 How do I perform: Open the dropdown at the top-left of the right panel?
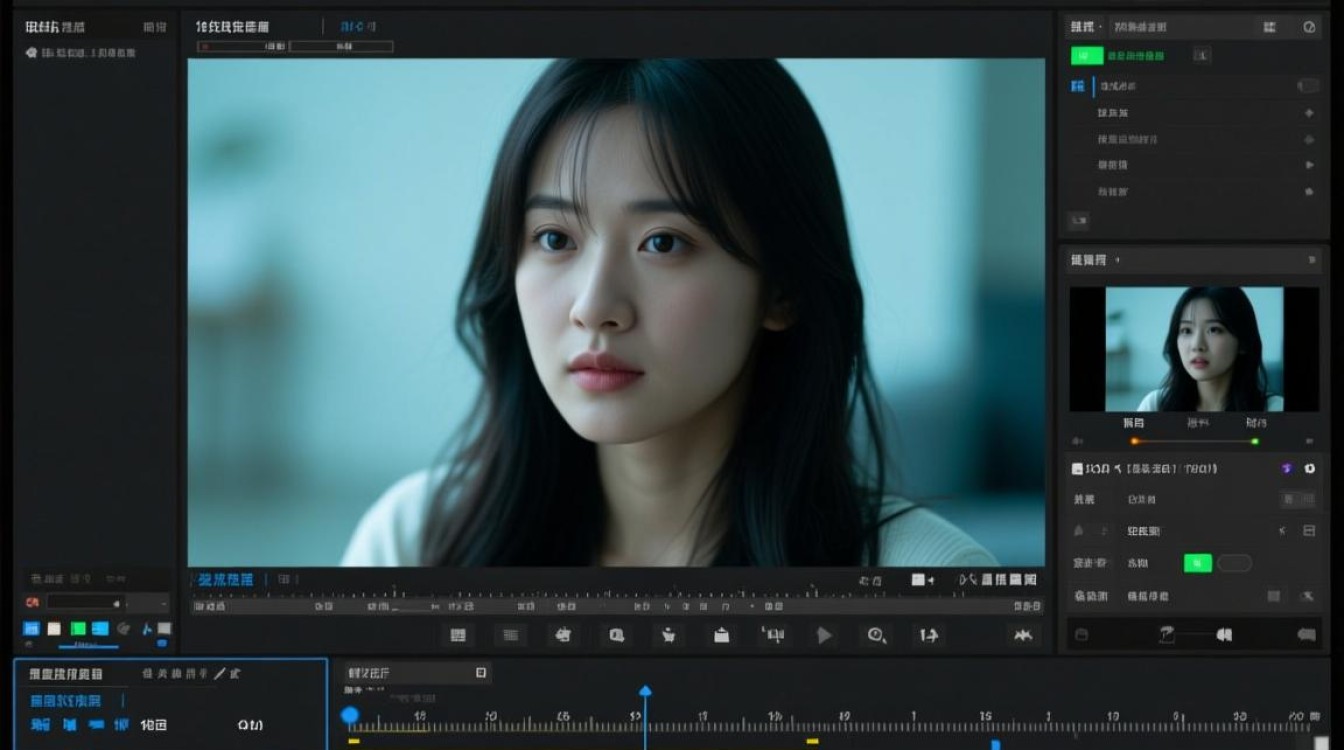(x=1086, y=27)
